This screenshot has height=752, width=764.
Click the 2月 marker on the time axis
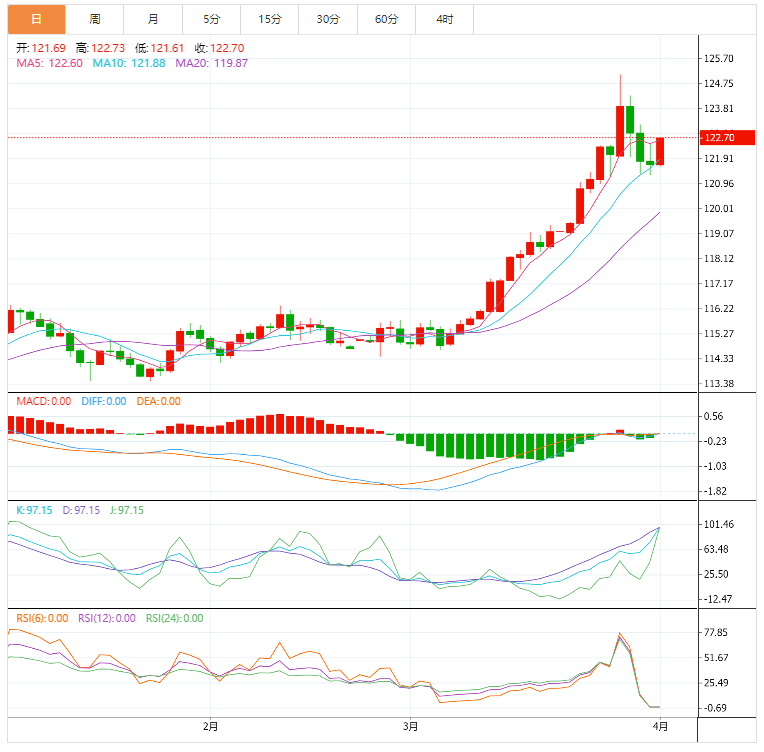(x=210, y=724)
